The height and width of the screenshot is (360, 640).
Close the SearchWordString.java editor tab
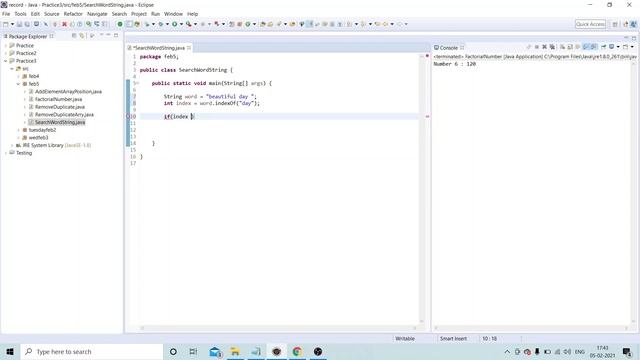coord(189,48)
